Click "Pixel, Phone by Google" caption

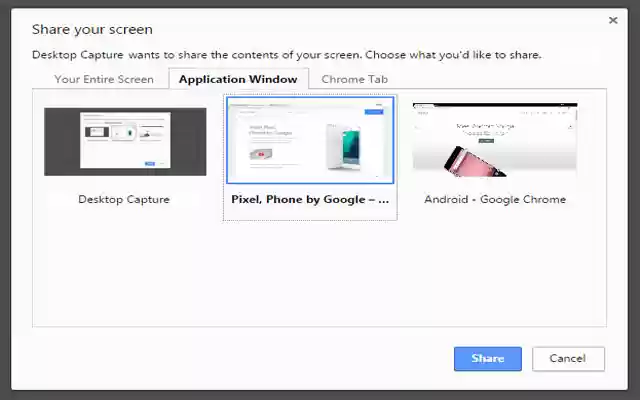[x=310, y=200]
